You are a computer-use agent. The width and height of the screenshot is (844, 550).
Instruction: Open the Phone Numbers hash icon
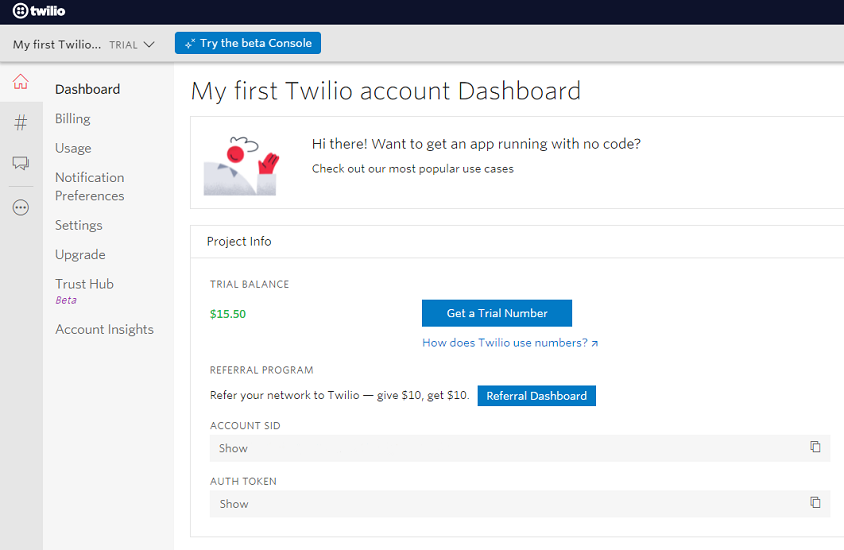20,123
